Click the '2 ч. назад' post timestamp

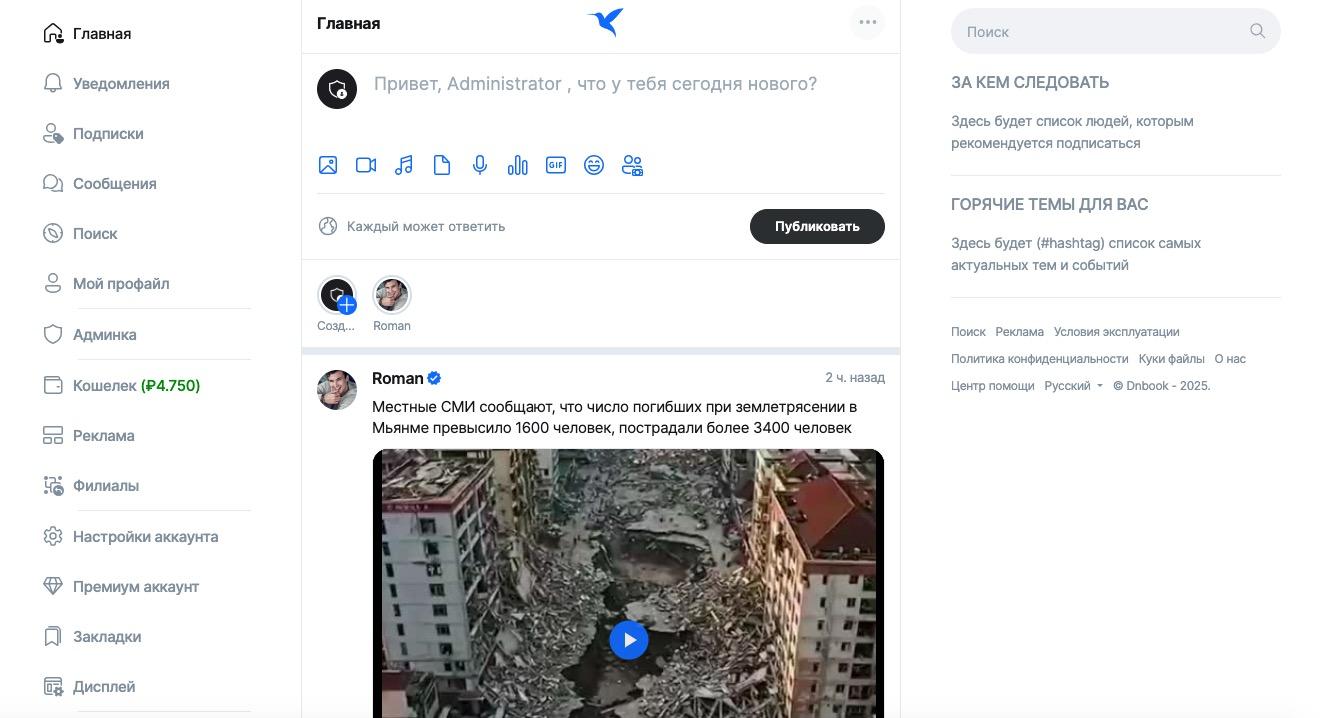[855, 377]
